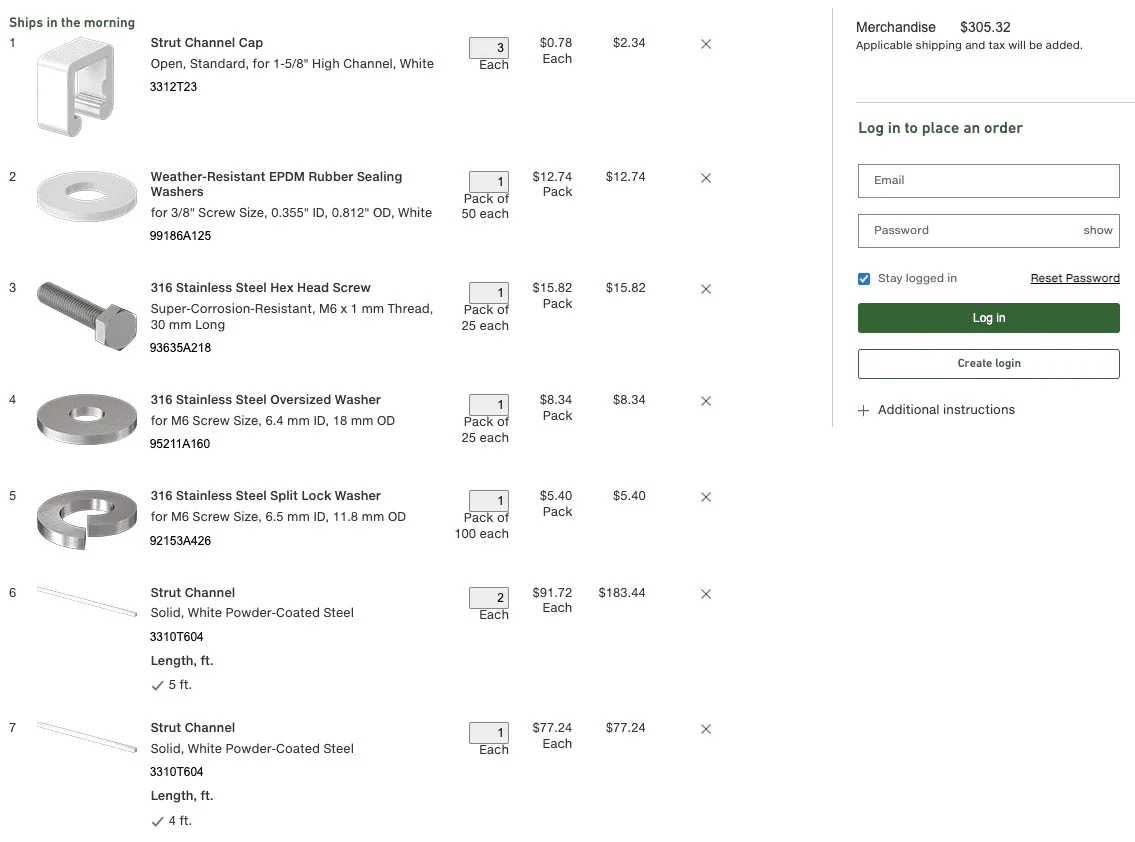
Task: Open the hex head screw thumbnail image
Action: point(87,316)
